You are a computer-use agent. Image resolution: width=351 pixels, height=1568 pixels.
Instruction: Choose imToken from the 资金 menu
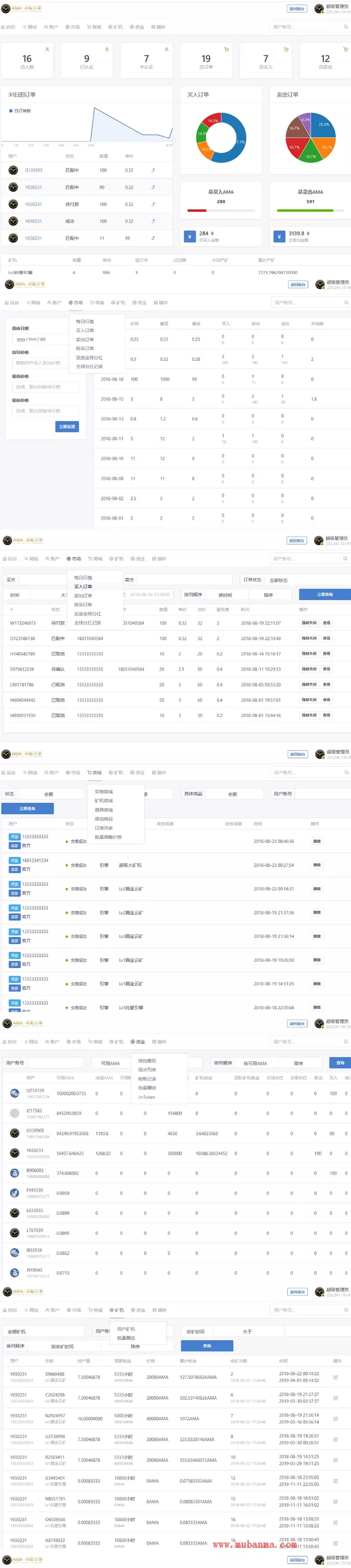pos(146,1097)
